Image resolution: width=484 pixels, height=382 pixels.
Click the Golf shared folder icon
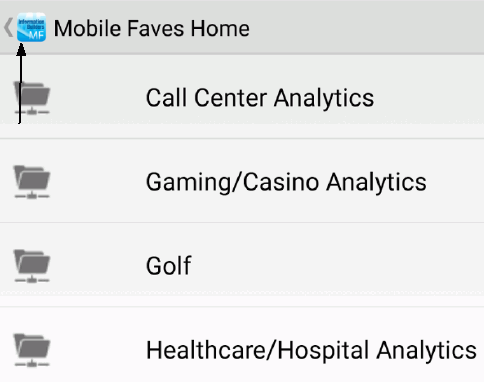tap(32, 266)
